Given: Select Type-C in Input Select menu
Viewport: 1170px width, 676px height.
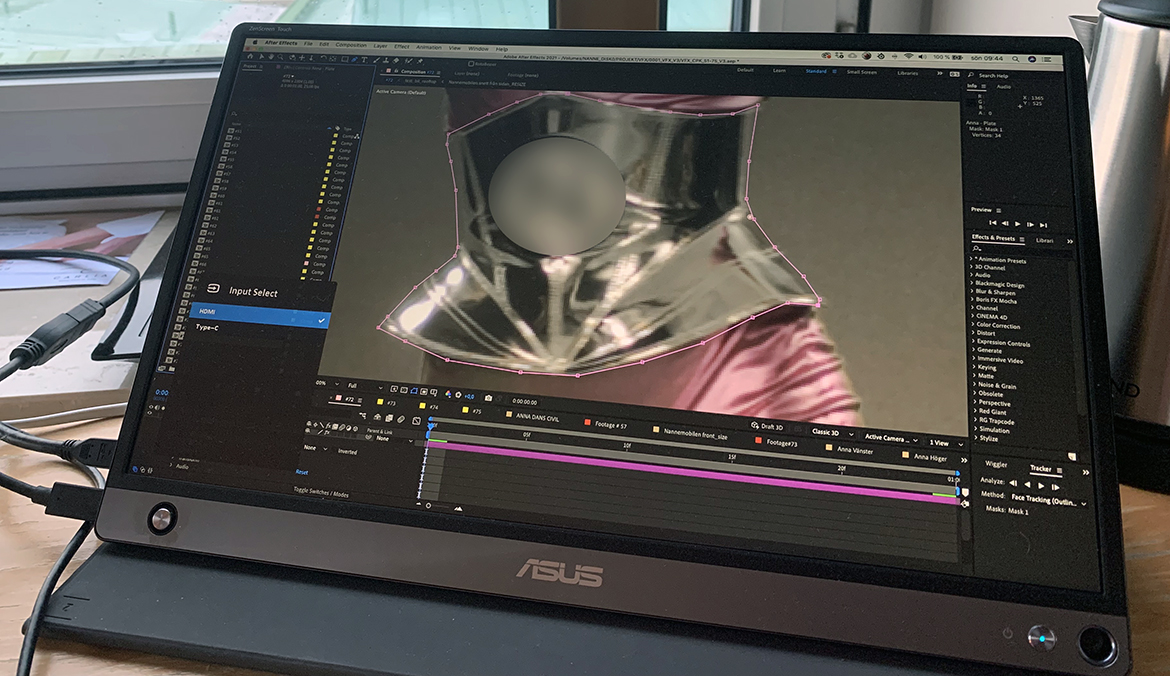Looking at the screenshot, I should point(208,327).
